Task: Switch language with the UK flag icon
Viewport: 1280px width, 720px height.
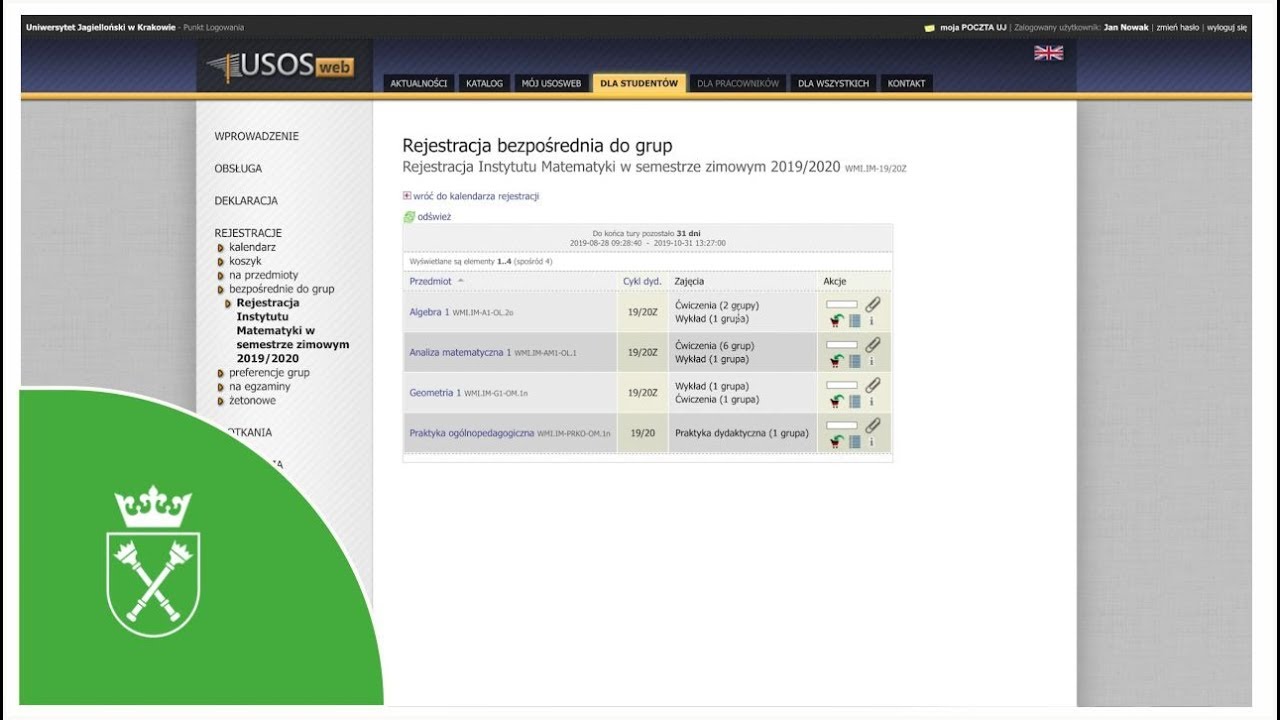Action: pyautogui.click(x=1049, y=53)
